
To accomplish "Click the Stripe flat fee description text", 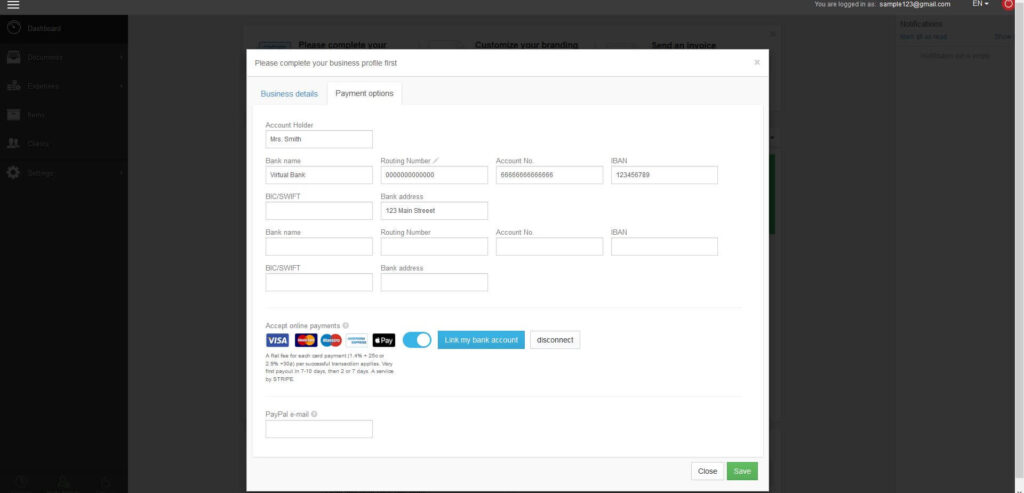I will coord(330,368).
